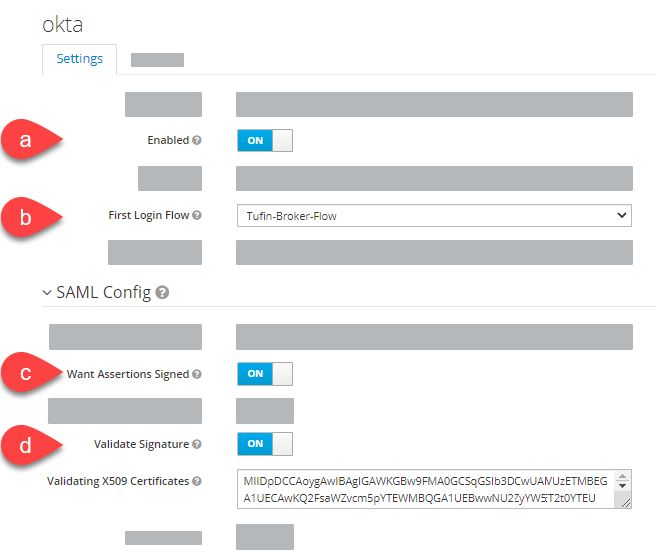Click the help icon beside First Login Flow
Viewport: 656px width, 558px height.
click(x=197, y=215)
